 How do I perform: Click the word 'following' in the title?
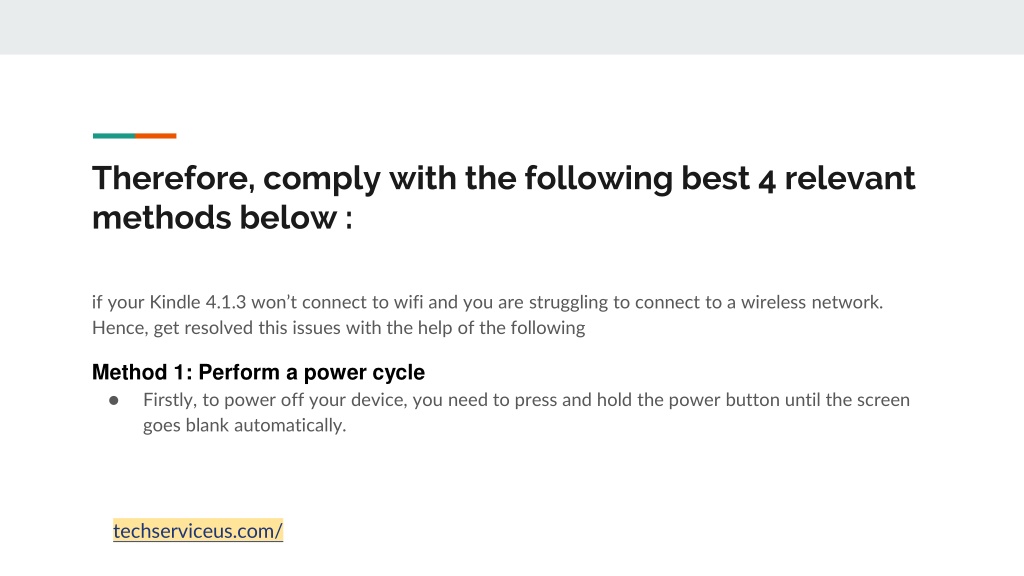599,179
